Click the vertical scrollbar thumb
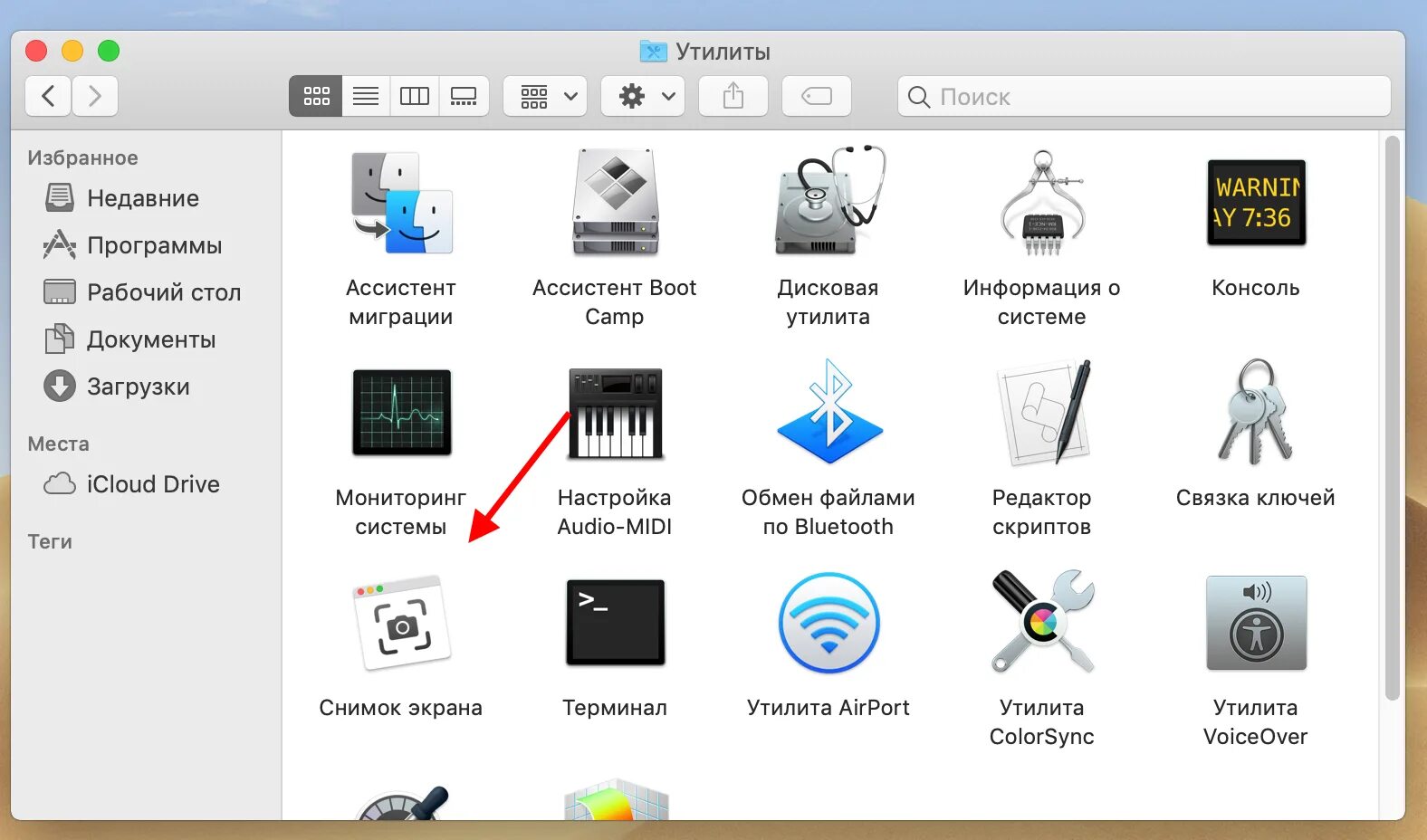The width and height of the screenshot is (1427, 840). click(x=1393, y=418)
